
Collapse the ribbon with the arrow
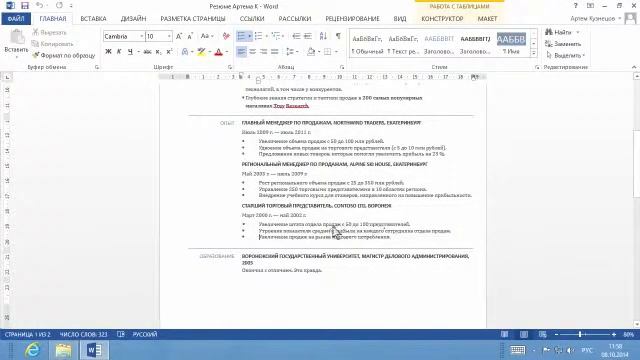click(634, 67)
